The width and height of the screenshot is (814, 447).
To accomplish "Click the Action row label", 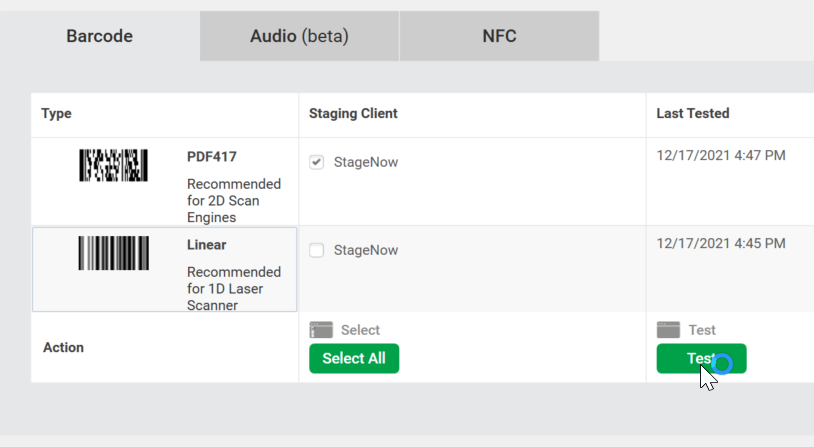I will [x=64, y=348].
